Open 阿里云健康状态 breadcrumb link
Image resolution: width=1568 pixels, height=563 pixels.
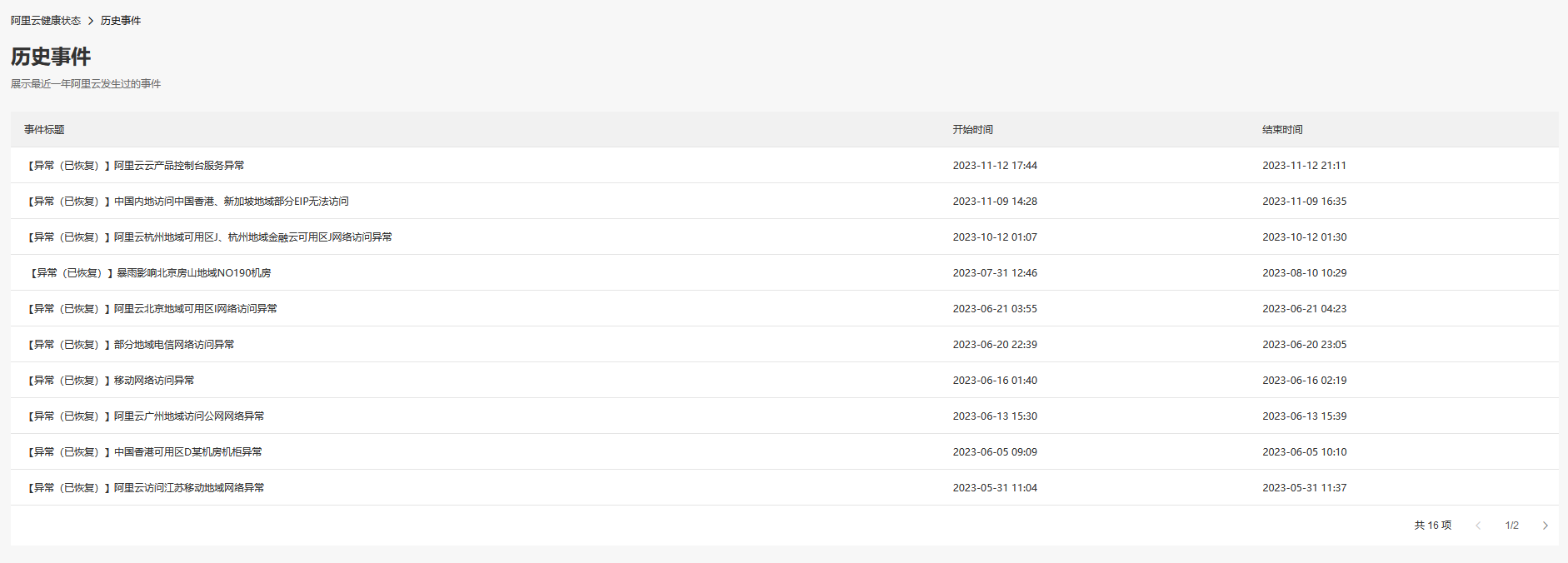[46, 21]
